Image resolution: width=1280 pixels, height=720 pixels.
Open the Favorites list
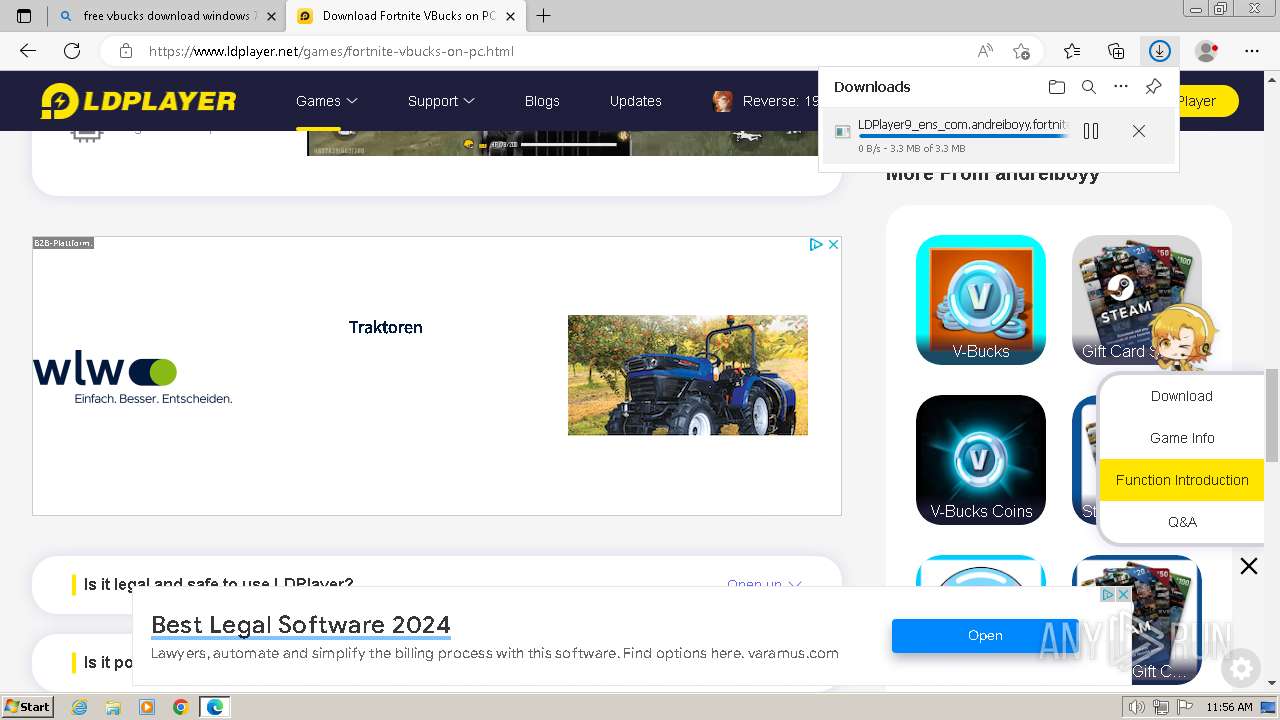tap(1072, 51)
